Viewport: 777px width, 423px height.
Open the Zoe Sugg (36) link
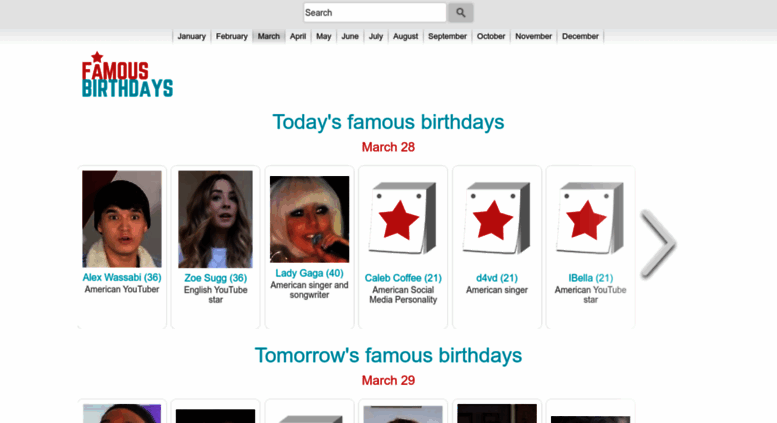(x=216, y=278)
